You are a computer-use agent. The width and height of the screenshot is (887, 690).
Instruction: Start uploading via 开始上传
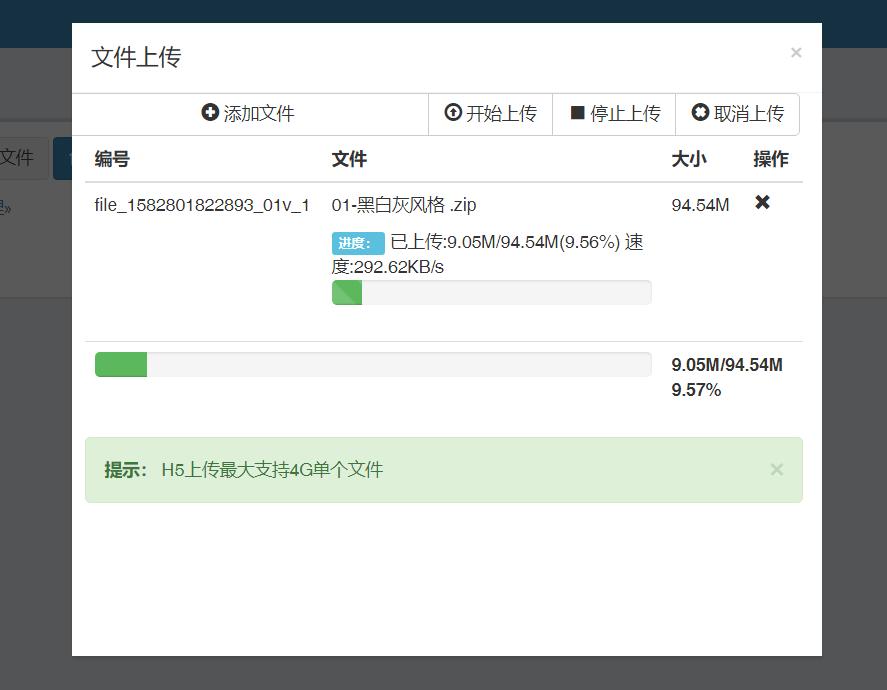490,113
